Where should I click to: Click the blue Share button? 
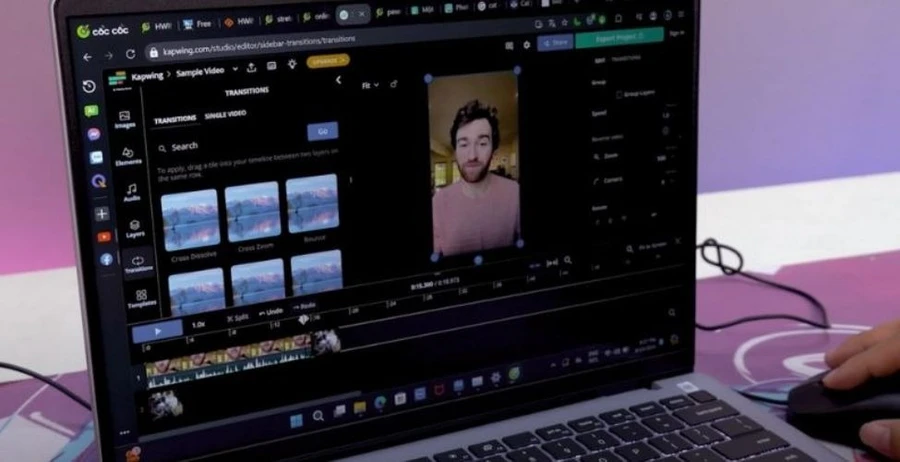(555, 42)
